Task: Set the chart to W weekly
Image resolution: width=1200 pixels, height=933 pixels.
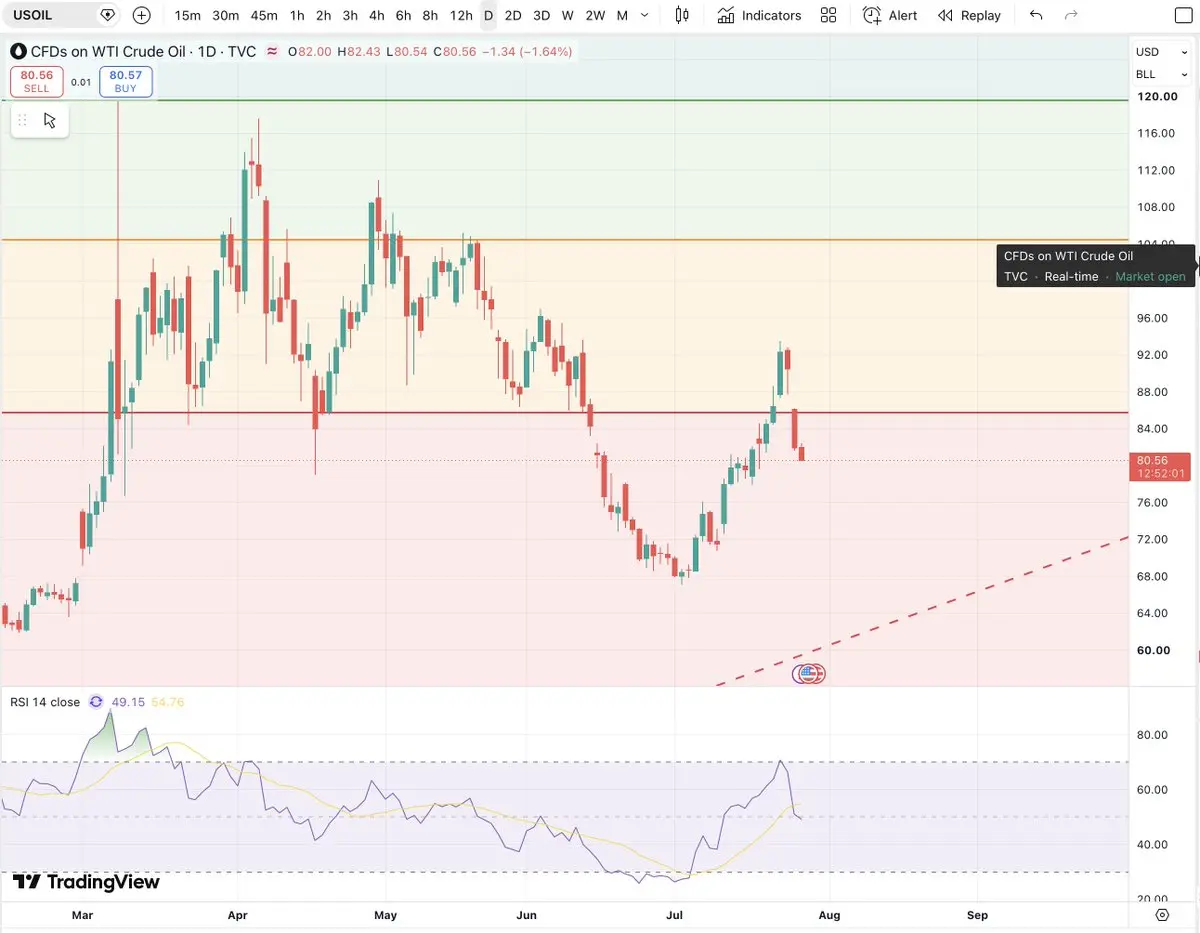Action: click(x=567, y=15)
